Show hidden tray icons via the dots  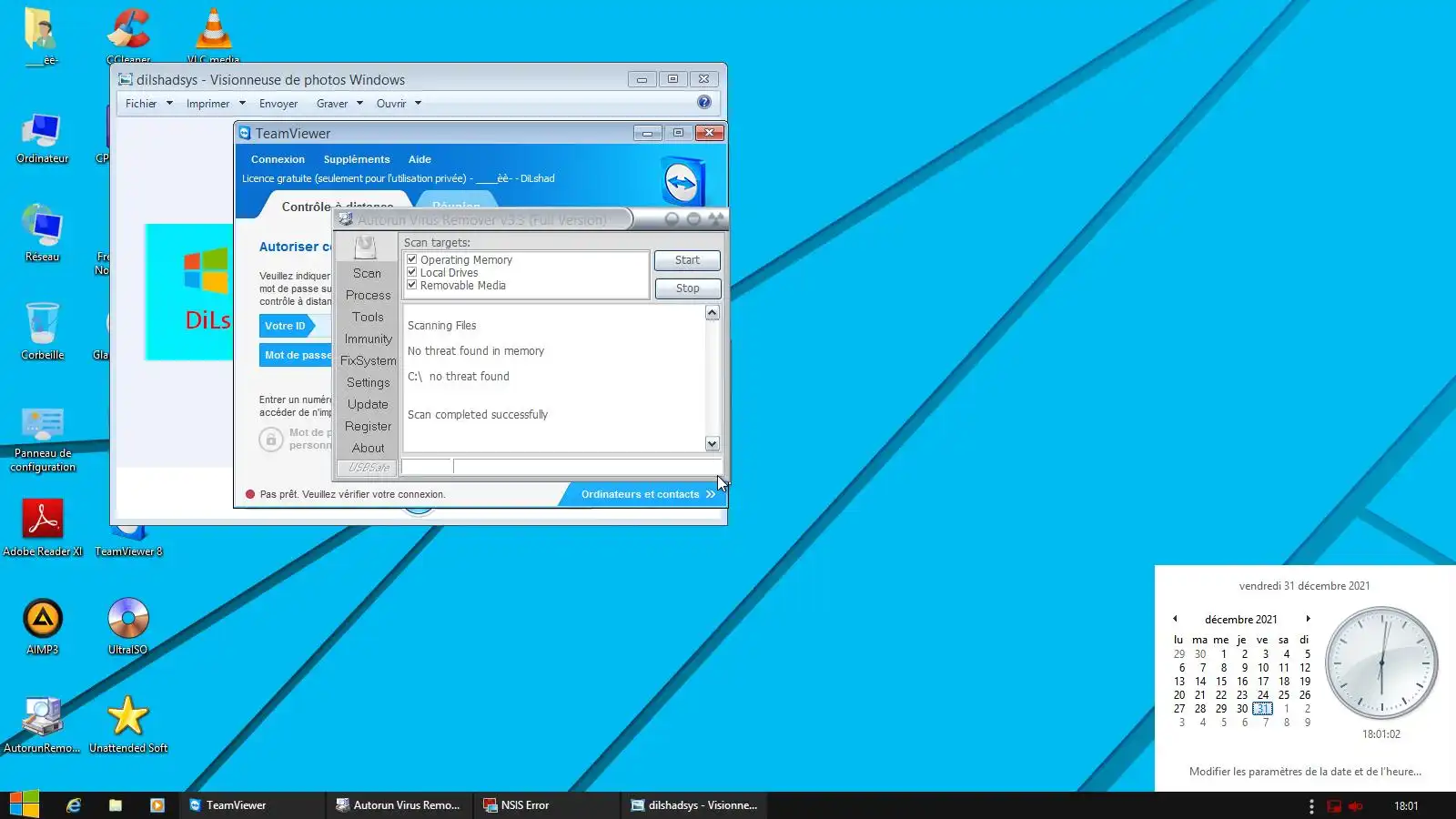1311,806
